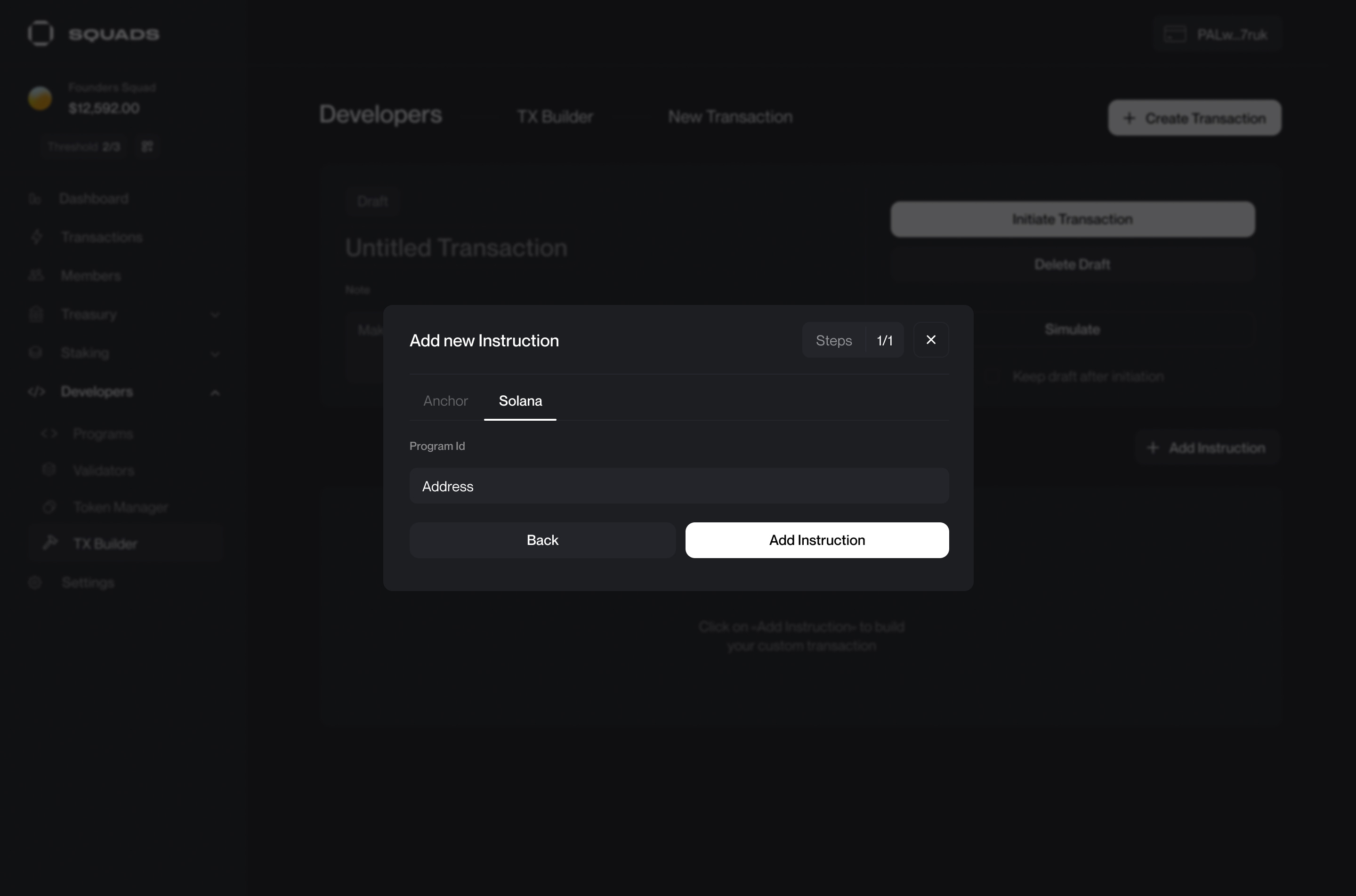Click the Developers breadcrumb heading
Viewport: 1356px width, 896px height.
coord(380,115)
